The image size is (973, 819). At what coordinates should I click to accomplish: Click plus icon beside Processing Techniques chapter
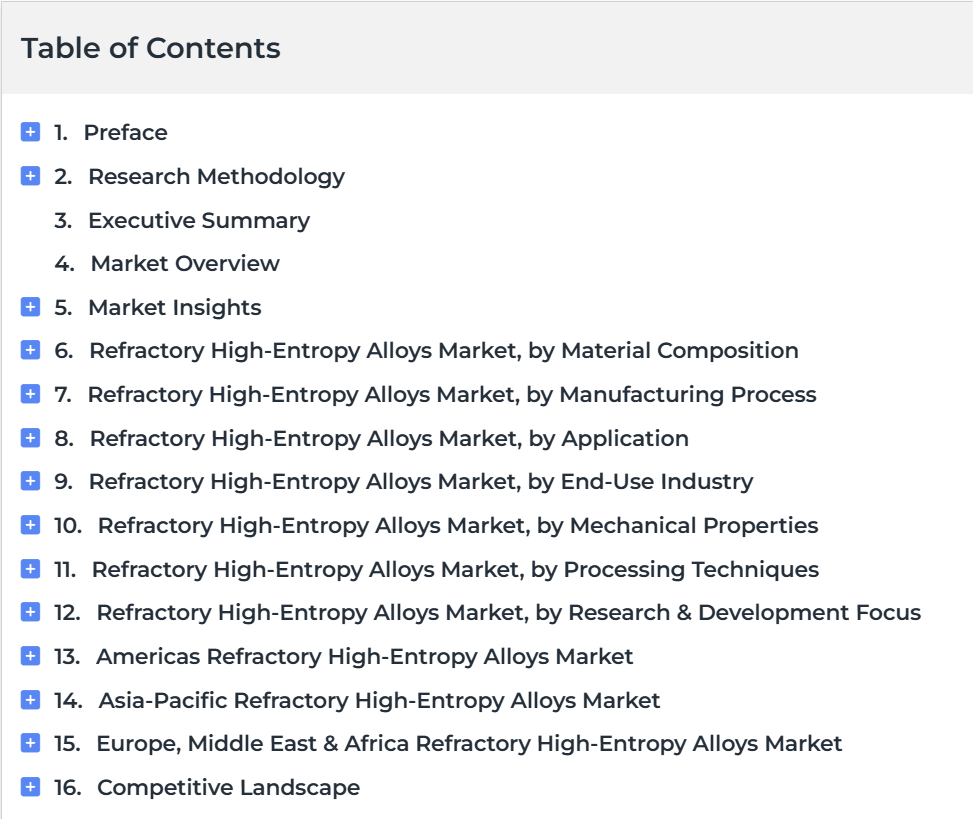pyautogui.click(x=30, y=569)
